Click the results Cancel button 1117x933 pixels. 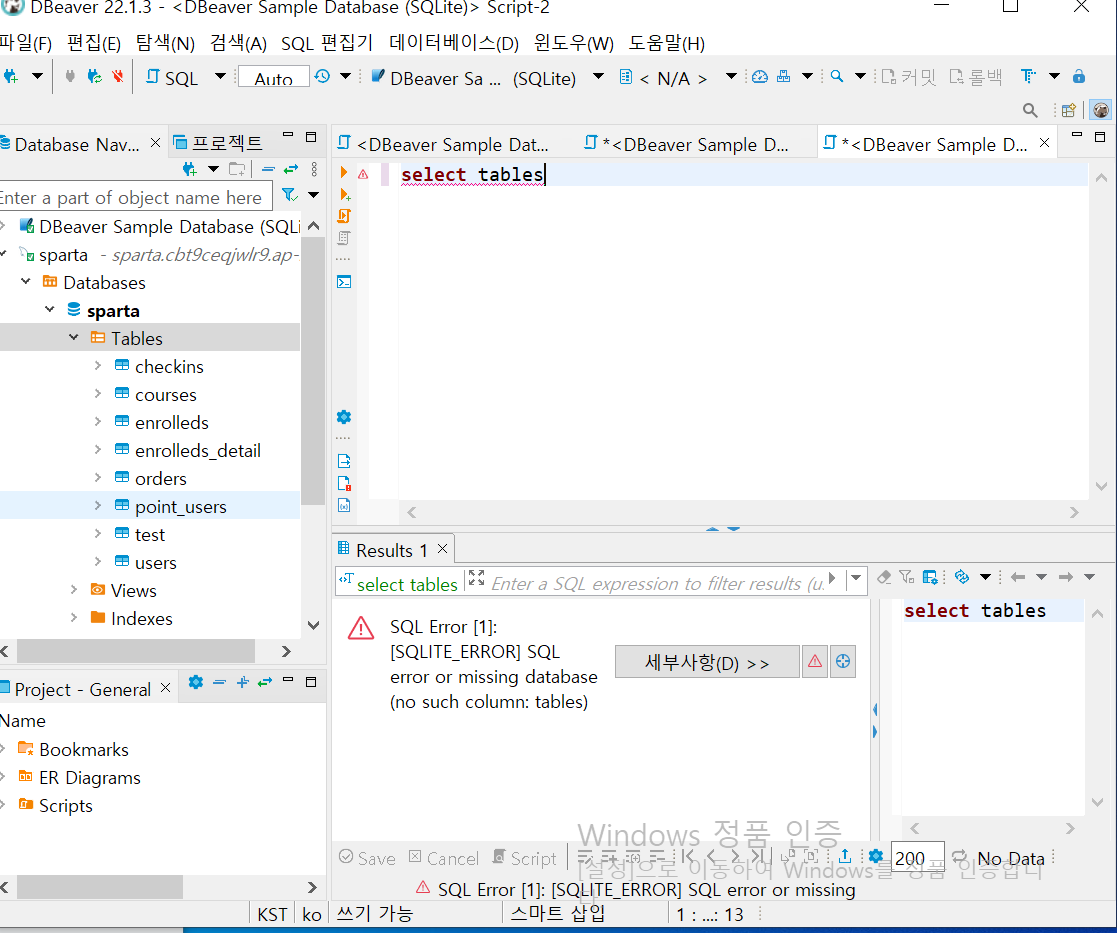[x=444, y=858]
